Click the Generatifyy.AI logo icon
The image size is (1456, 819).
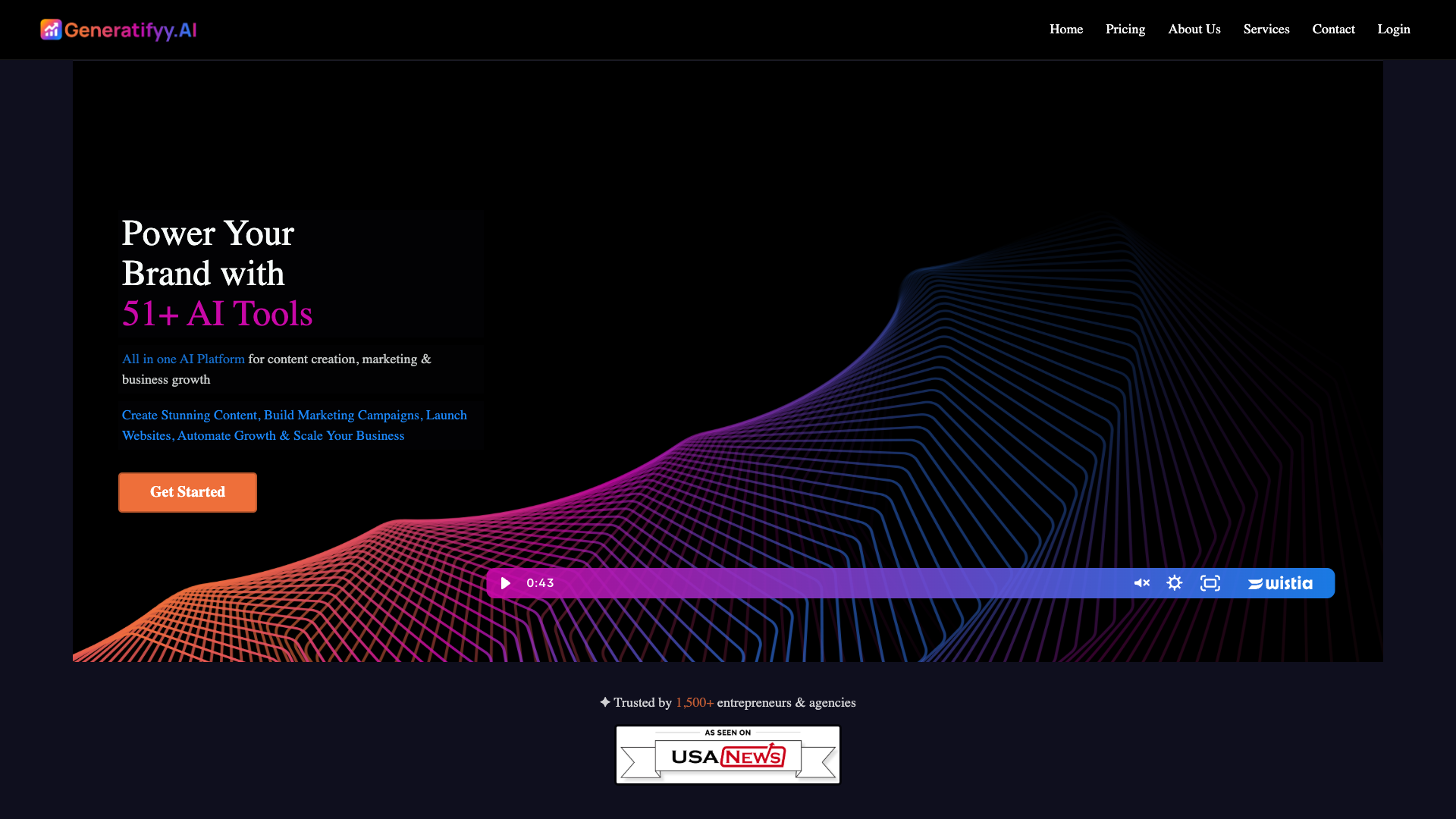[51, 30]
